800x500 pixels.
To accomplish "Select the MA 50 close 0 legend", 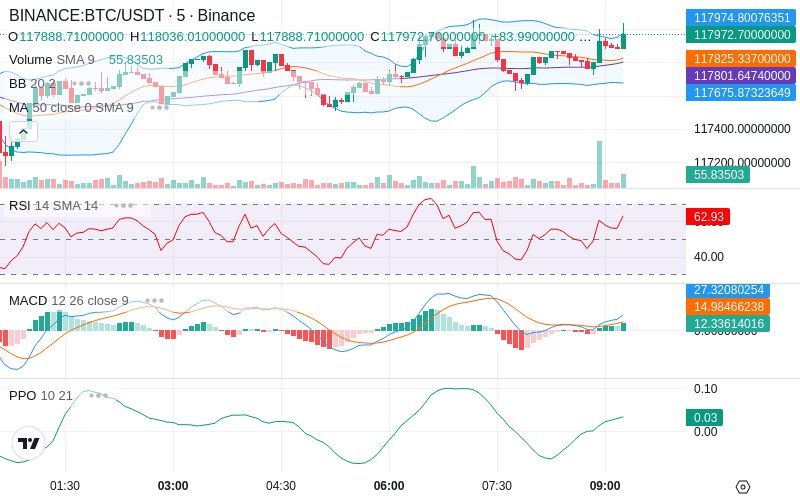I will 71,108.
